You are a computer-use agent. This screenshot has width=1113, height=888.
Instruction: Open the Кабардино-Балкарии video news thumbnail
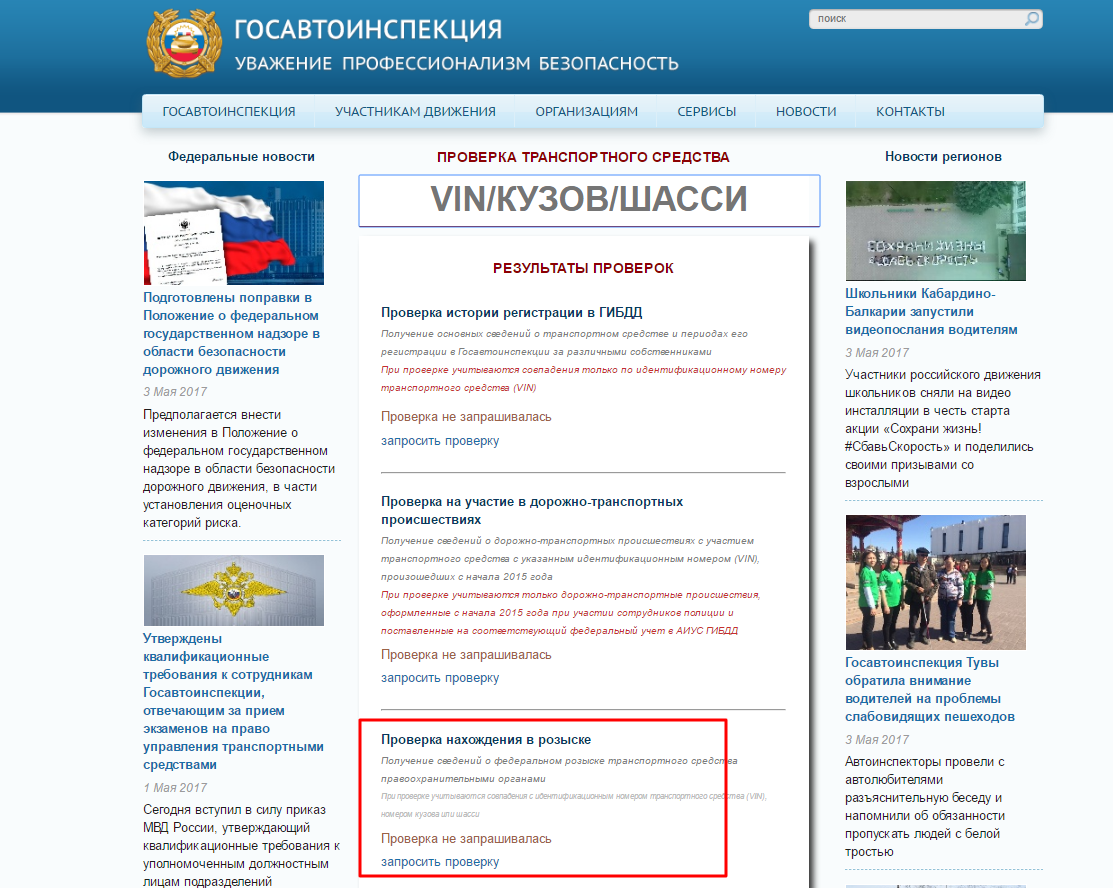pyautogui.click(x=936, y=231)
